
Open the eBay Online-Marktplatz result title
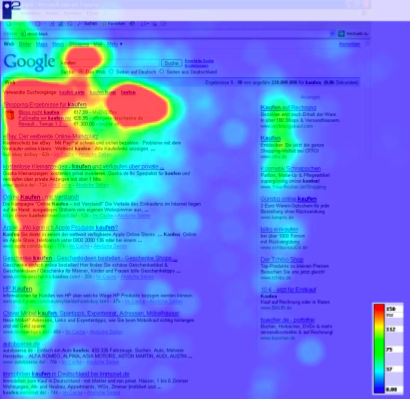coord(50,136)
